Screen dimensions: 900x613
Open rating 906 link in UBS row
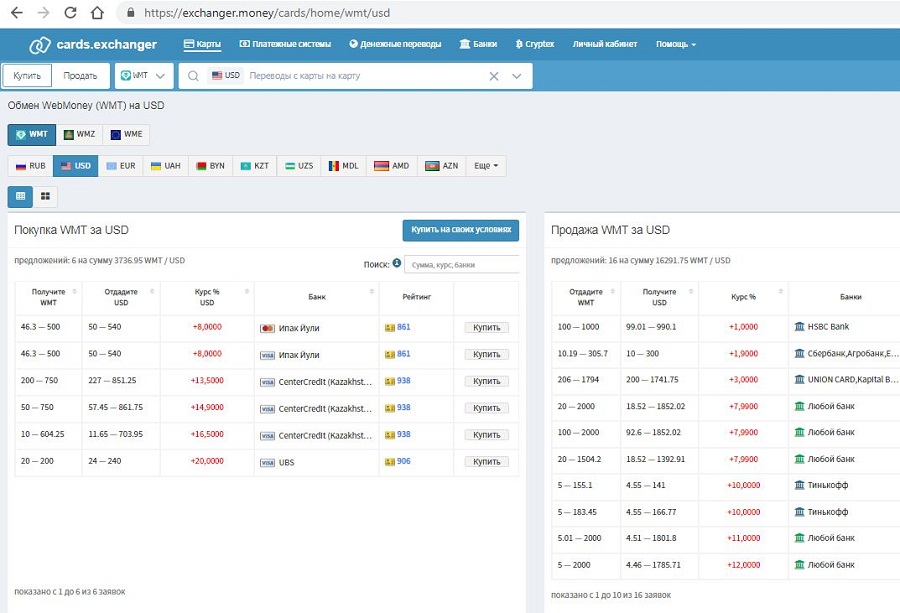404,461
